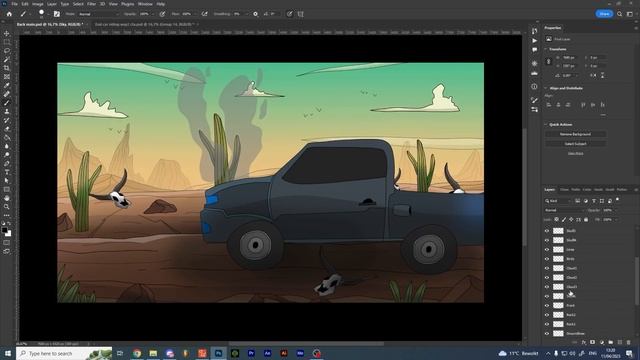This screenshot has width=640, height=360.
Task: Open brush Mode dropdown in options bar
Action: pyautogui.click(x=98, y=14)
